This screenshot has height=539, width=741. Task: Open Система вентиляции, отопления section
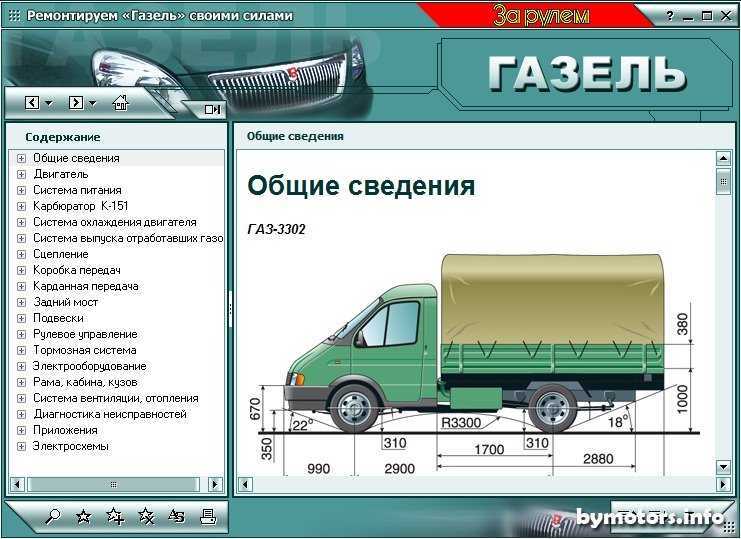(115, 398)
